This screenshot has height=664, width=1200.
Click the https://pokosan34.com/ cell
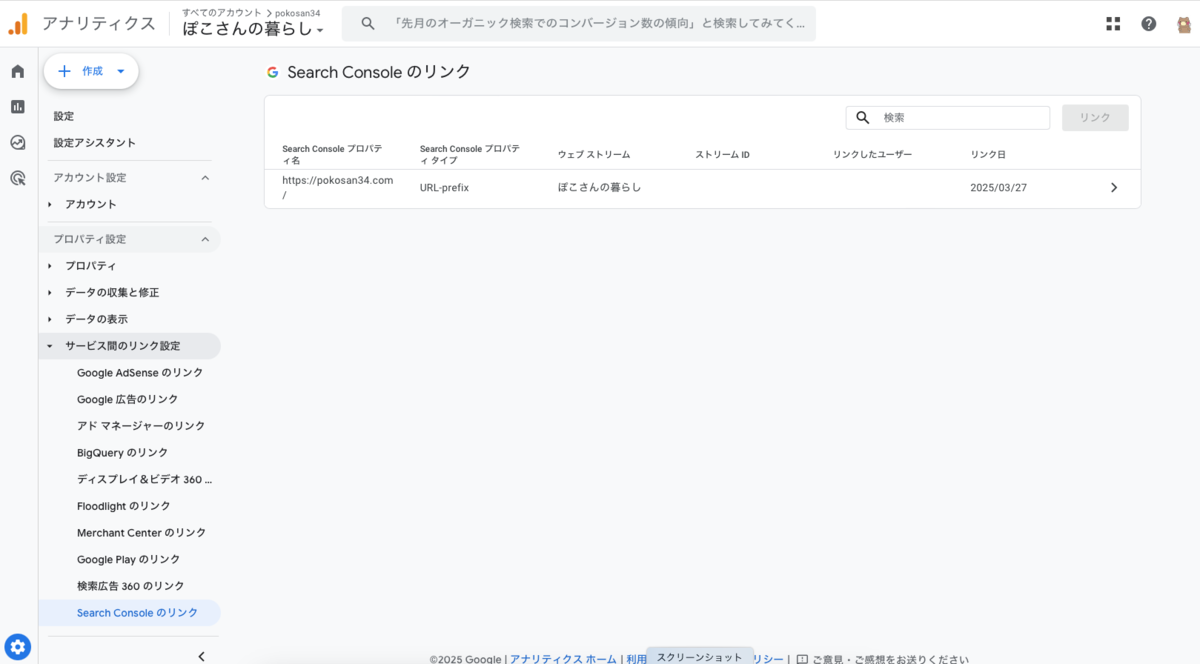click(338, 188)
